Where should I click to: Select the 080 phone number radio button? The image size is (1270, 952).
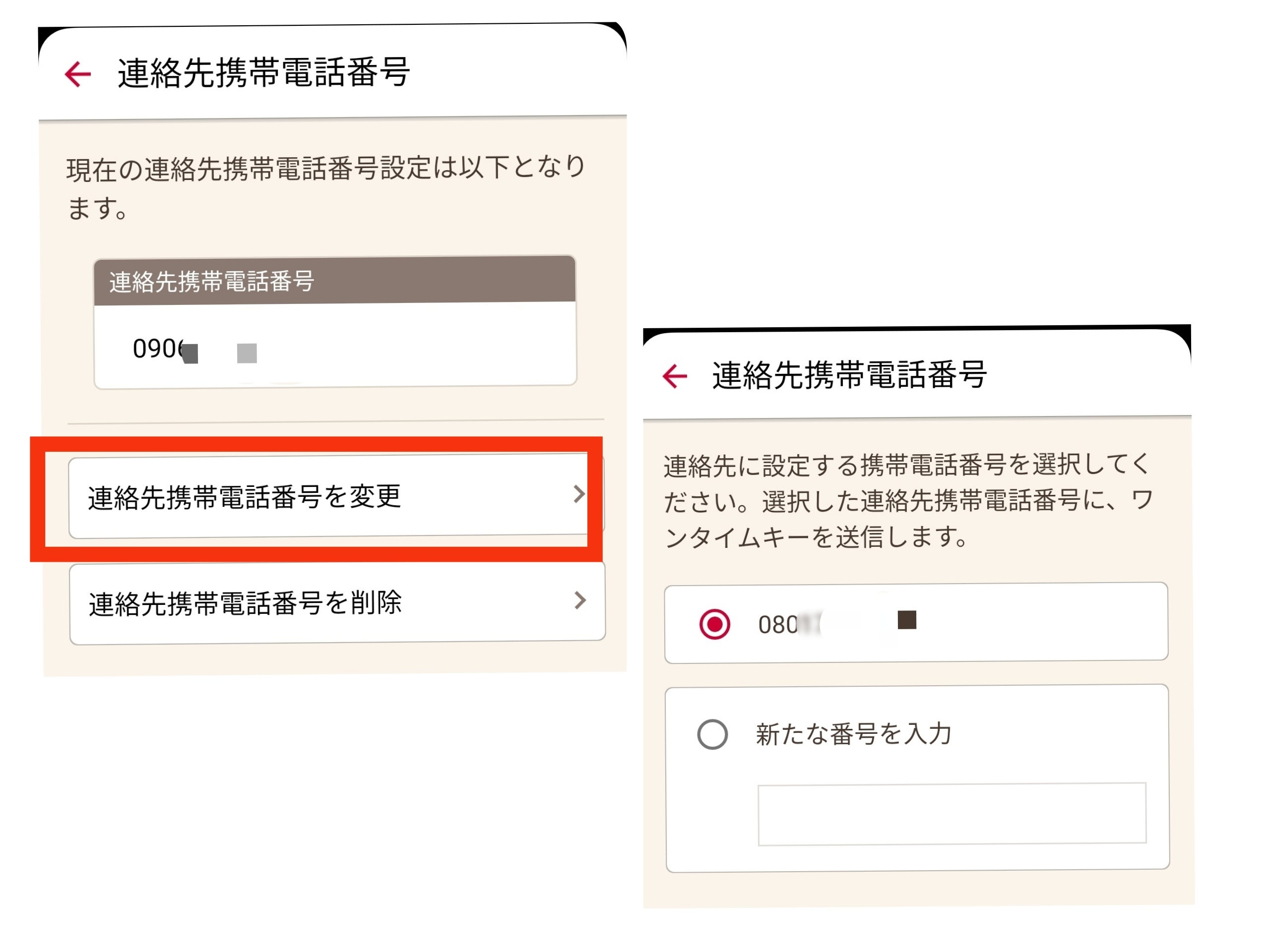coord(714,624)
